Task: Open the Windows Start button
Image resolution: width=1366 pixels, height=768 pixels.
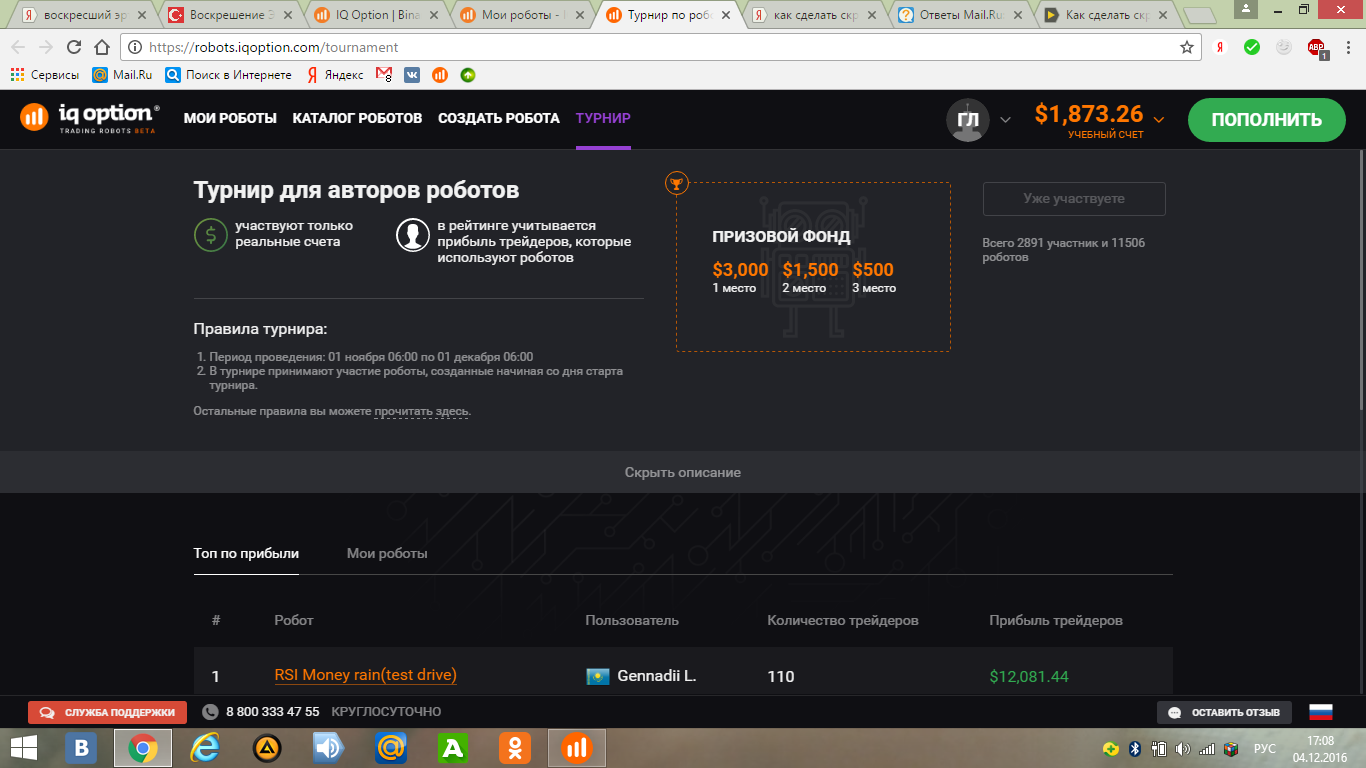Action: tap(24, 748)
